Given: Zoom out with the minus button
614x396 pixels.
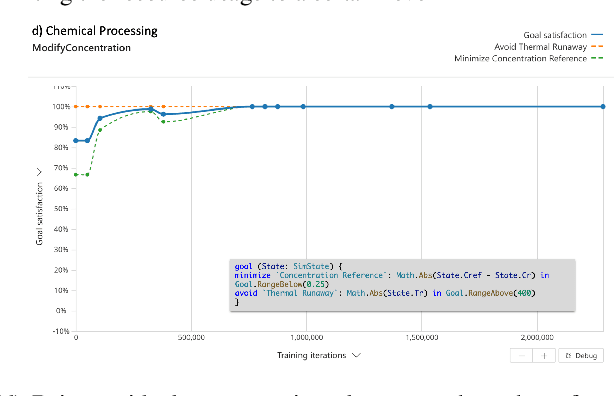Looking at the screenshot, I should [521, 356].
